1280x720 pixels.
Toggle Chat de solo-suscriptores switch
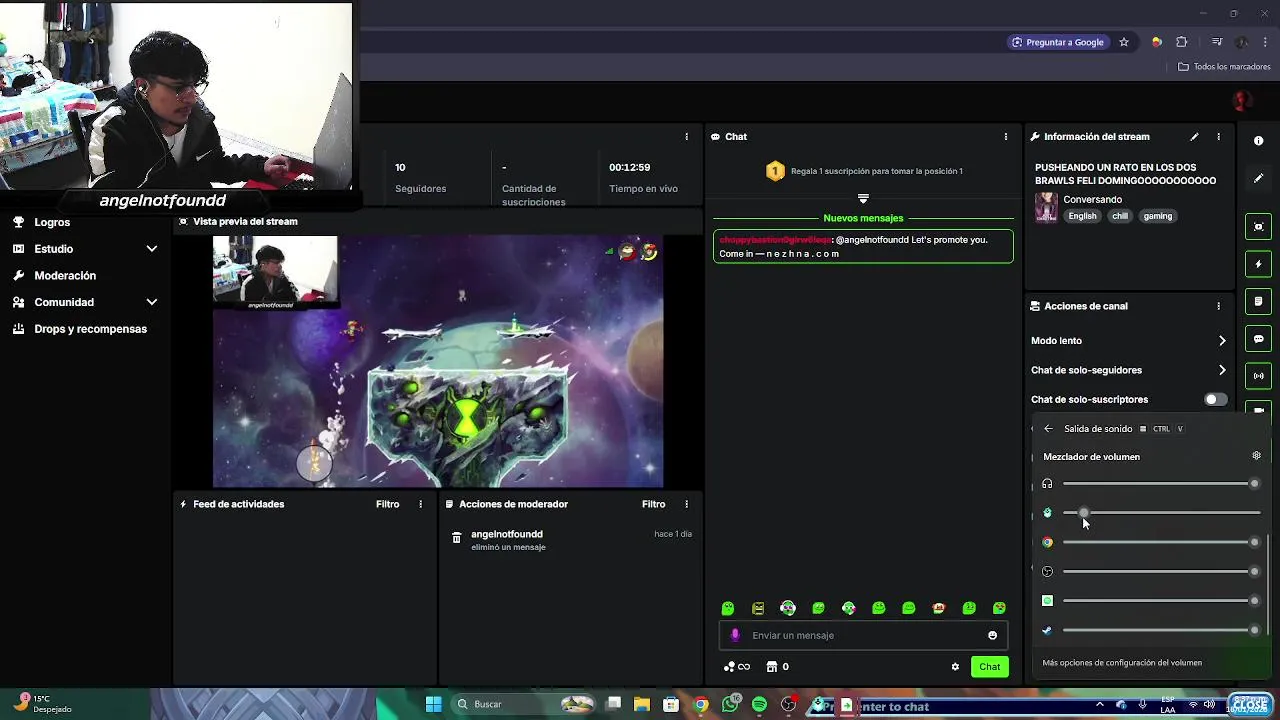[1215, 399]
